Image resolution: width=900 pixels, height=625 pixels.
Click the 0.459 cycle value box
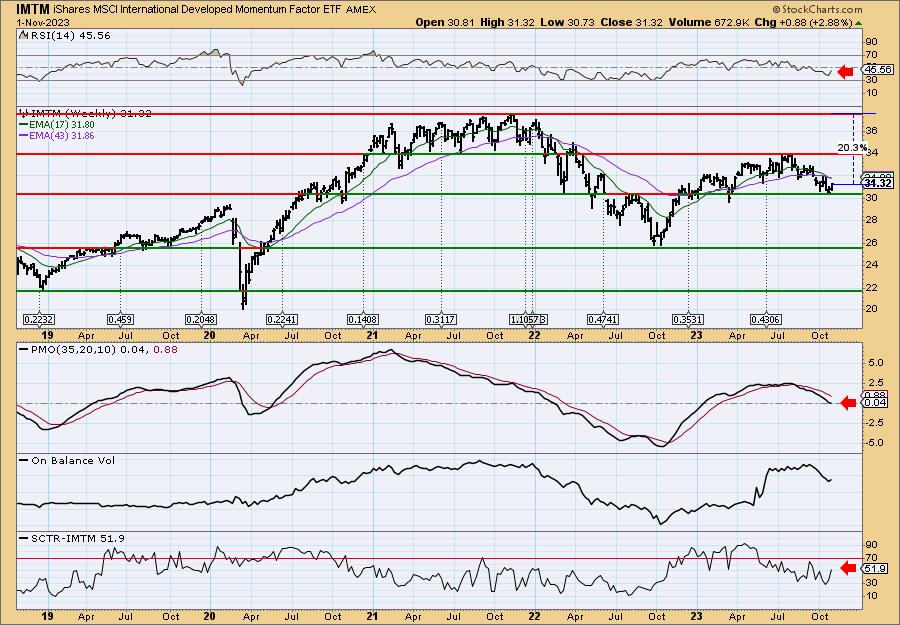(121, 319)
